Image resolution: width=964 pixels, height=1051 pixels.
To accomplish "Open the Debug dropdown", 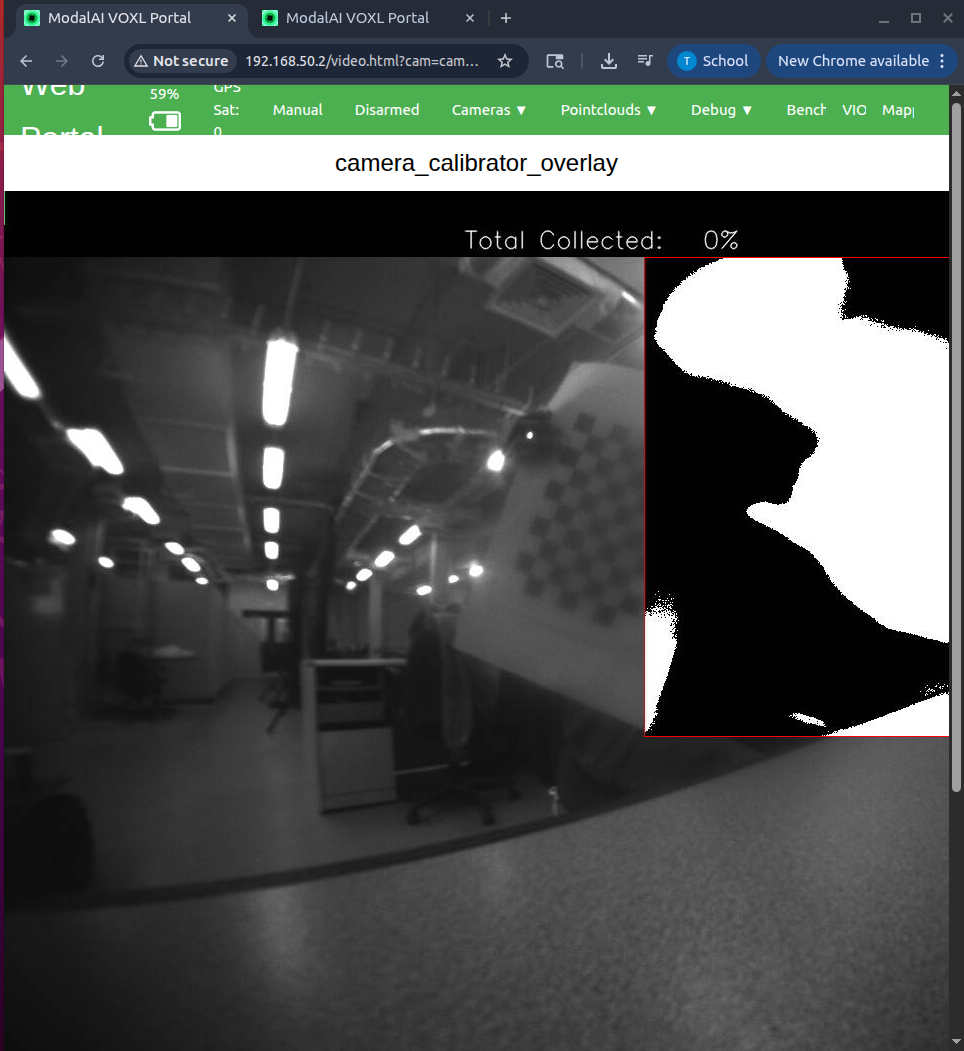I will pos(721,110).
